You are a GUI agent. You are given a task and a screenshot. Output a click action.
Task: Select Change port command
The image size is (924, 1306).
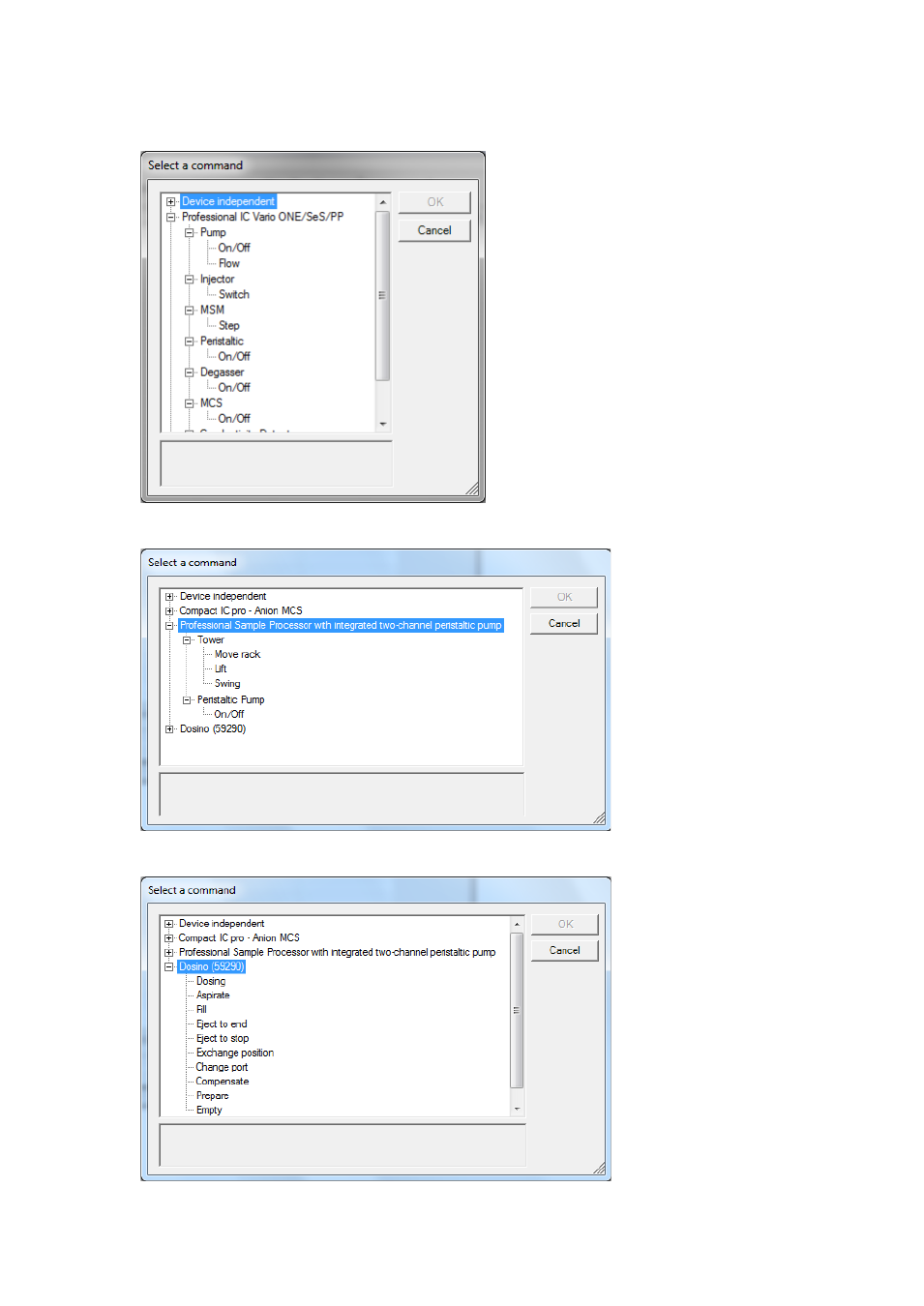[x=222, y=1068]
